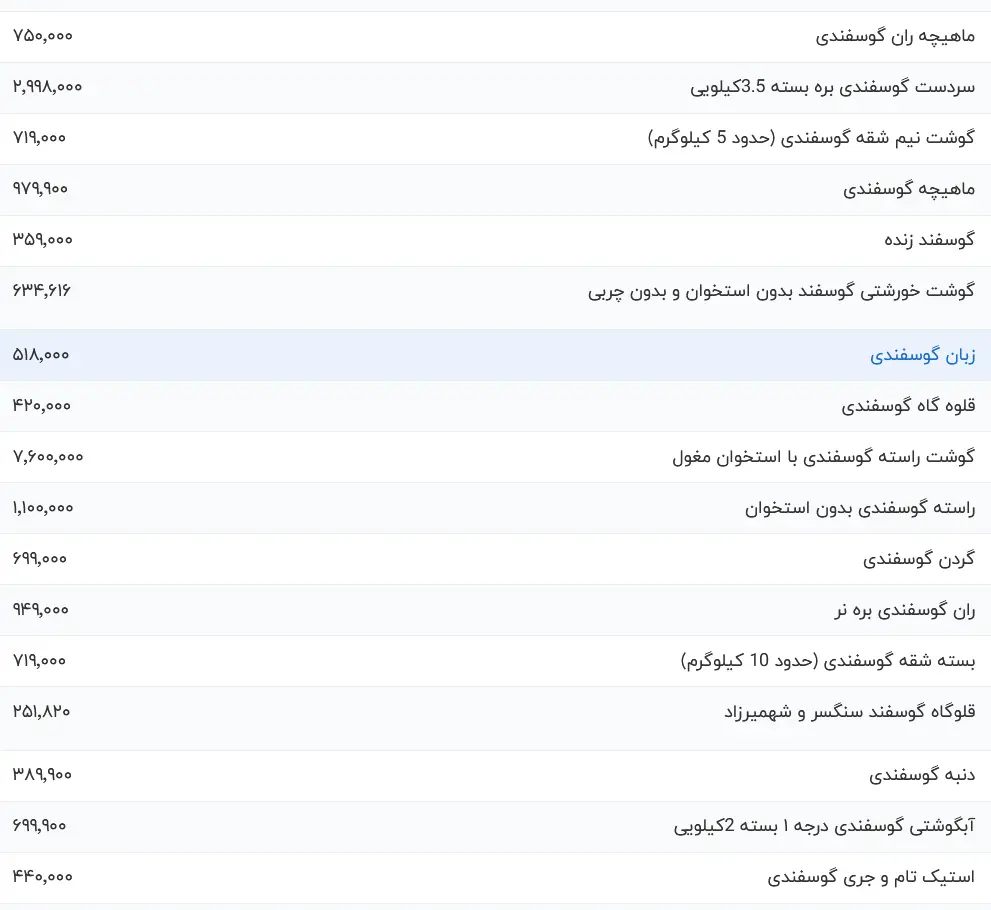991x910 pixels.
Task: Click price ۷۵۰,۰۰۰
Action: click(42, 36)
